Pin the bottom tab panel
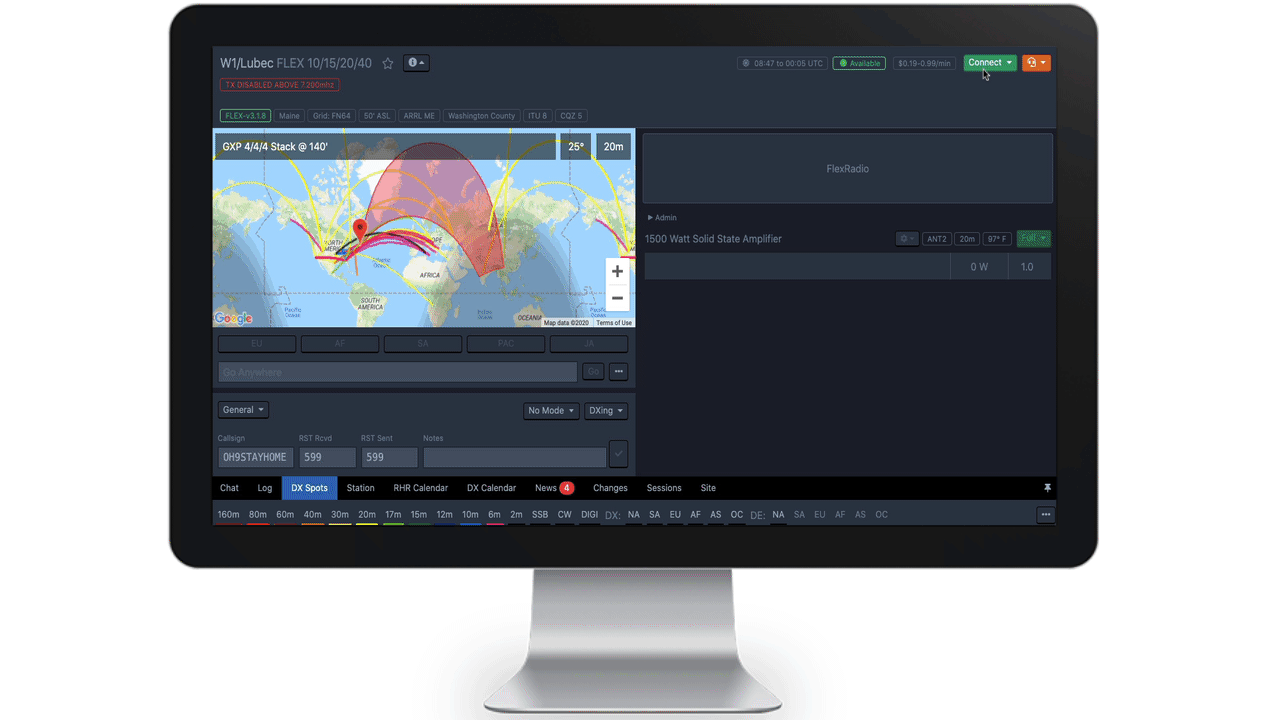1280x720 pixels. point(1047,488)
